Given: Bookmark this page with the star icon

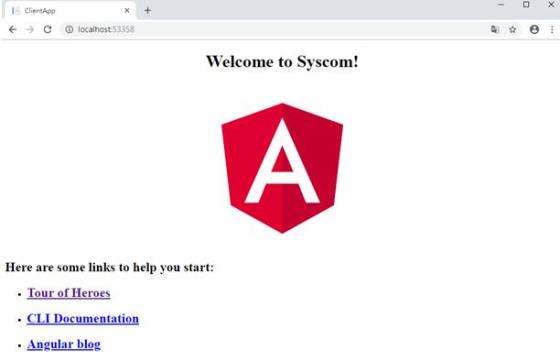Looking at the screenshot, I should coord(512,29).
